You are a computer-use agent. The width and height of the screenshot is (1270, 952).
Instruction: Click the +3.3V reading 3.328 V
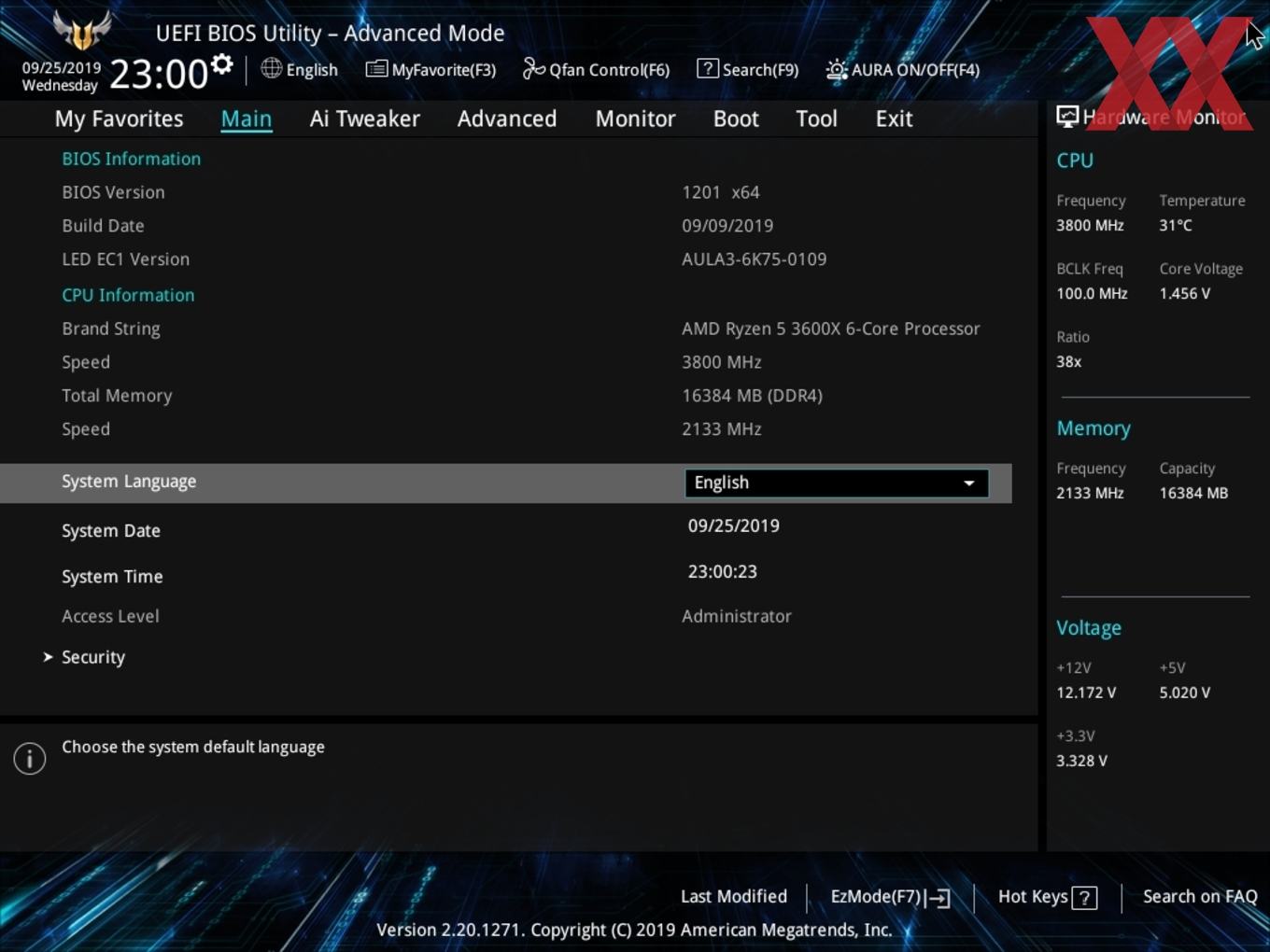click(x=1081, y=761)
